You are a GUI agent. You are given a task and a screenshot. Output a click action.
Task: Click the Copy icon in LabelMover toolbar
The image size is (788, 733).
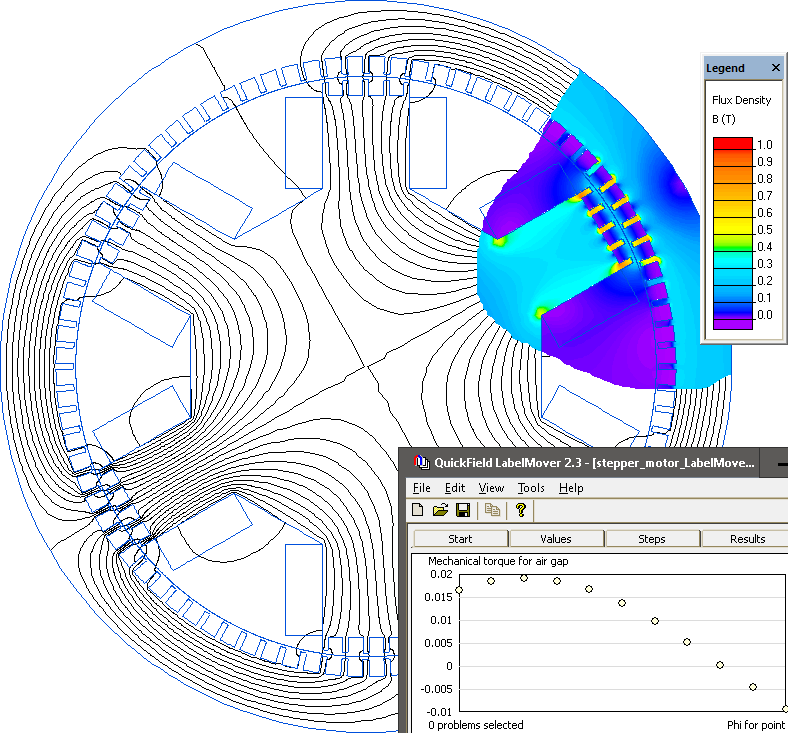click(492, 510)
